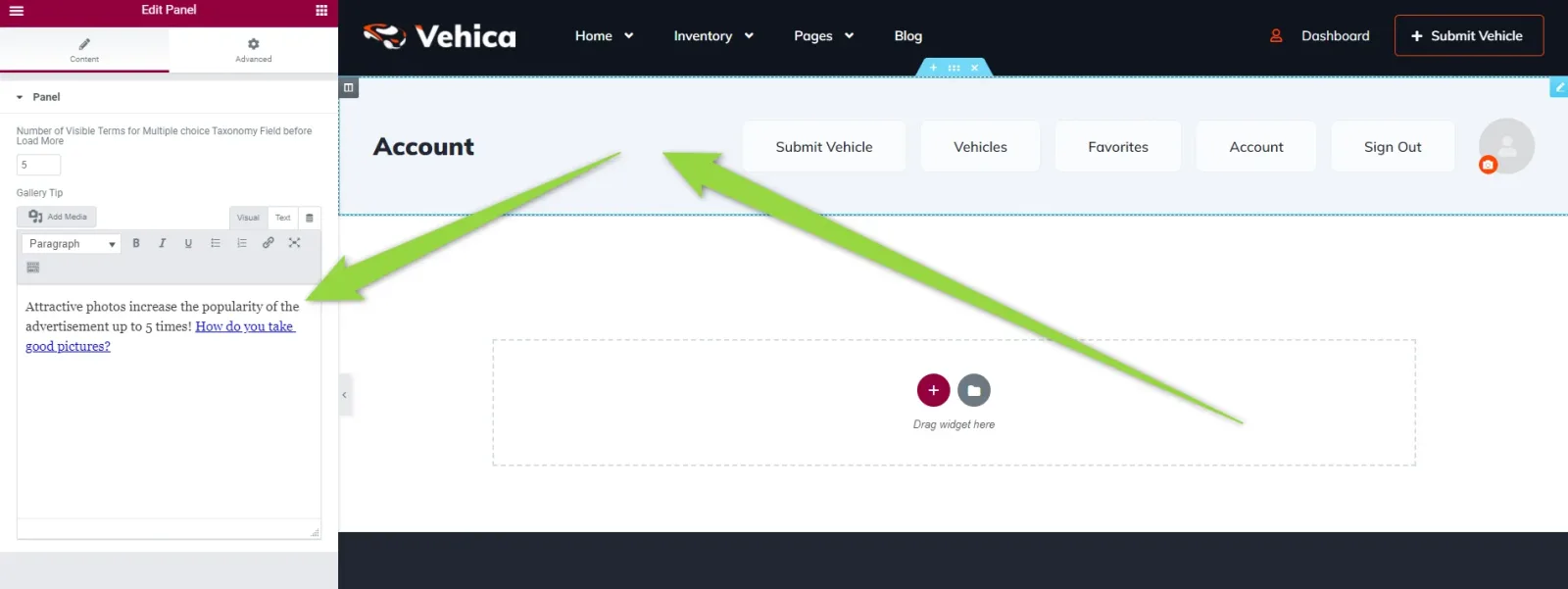1568x589 pixels.
Task: Apply underline formatting in Gallery Tip editor
Action: point(188,243)
